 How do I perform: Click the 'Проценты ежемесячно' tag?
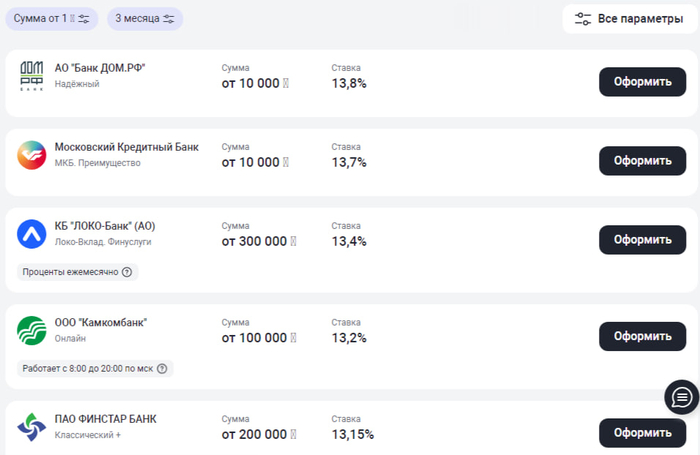pos(77,272)
